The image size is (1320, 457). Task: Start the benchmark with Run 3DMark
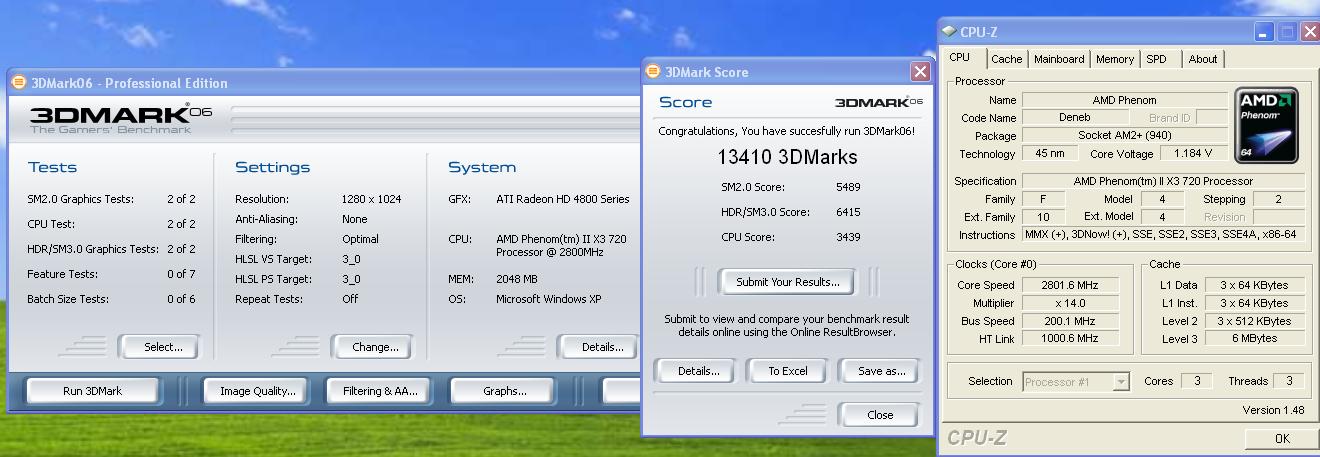click(x=92, y=391)
